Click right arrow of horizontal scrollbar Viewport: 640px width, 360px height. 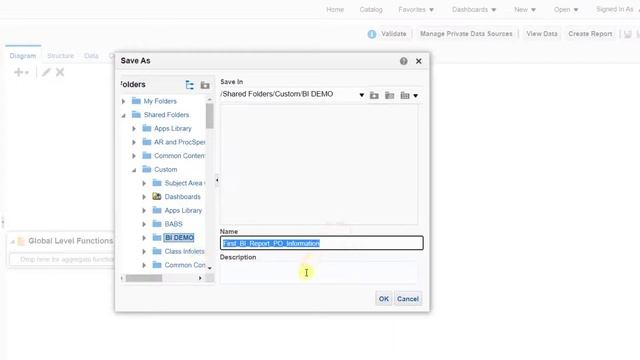click(200, 278)
